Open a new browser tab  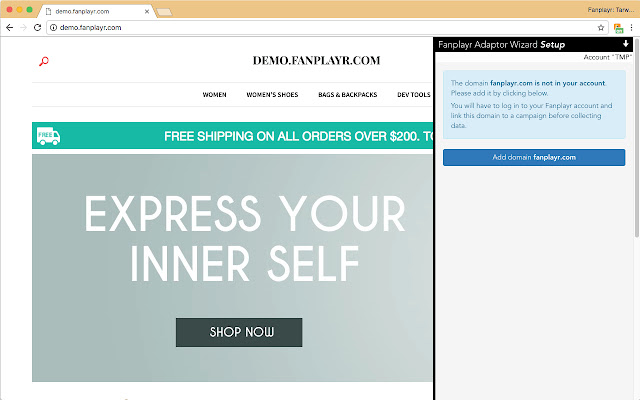pyautogui.click(x=164, y=12)
